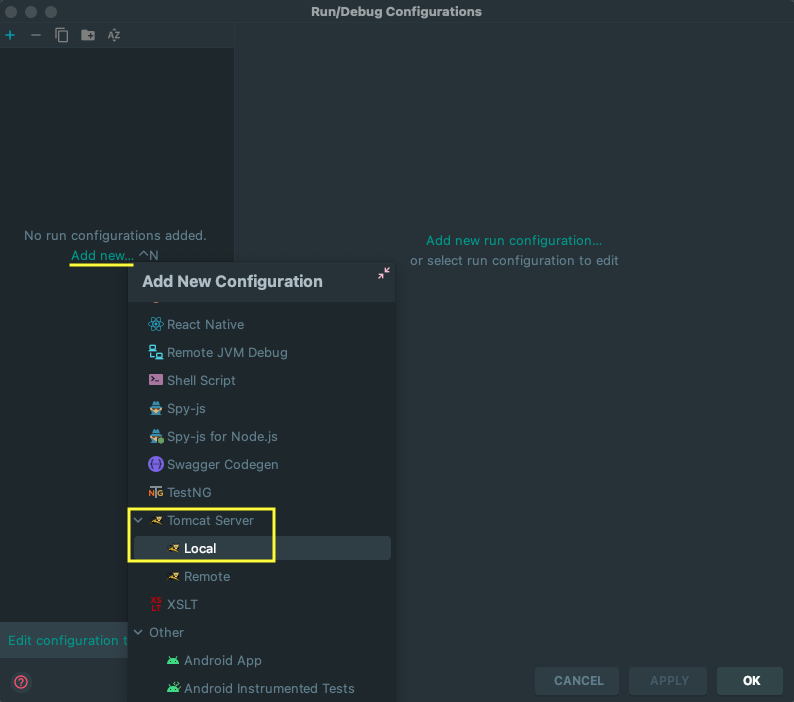Click the Android Instrumented Tests icon
794x702 pixels.
pyautogui.click(x=173, y=688)
